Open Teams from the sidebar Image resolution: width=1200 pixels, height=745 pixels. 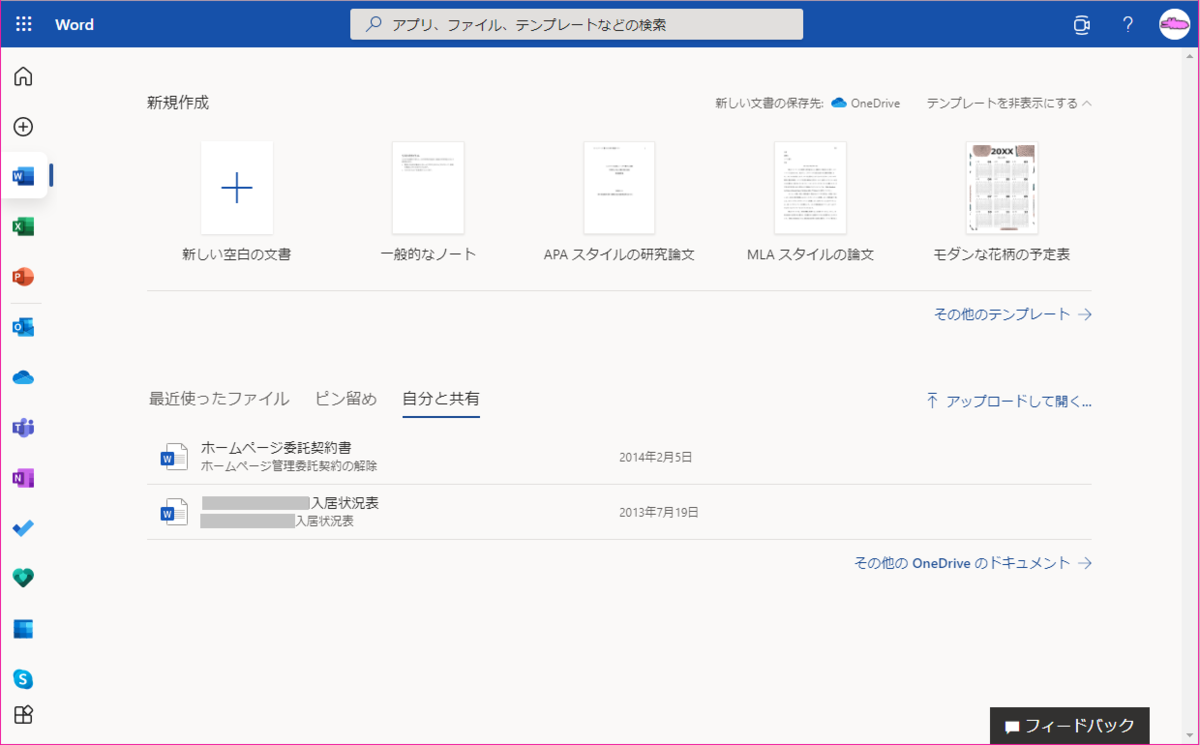point(23,428)
